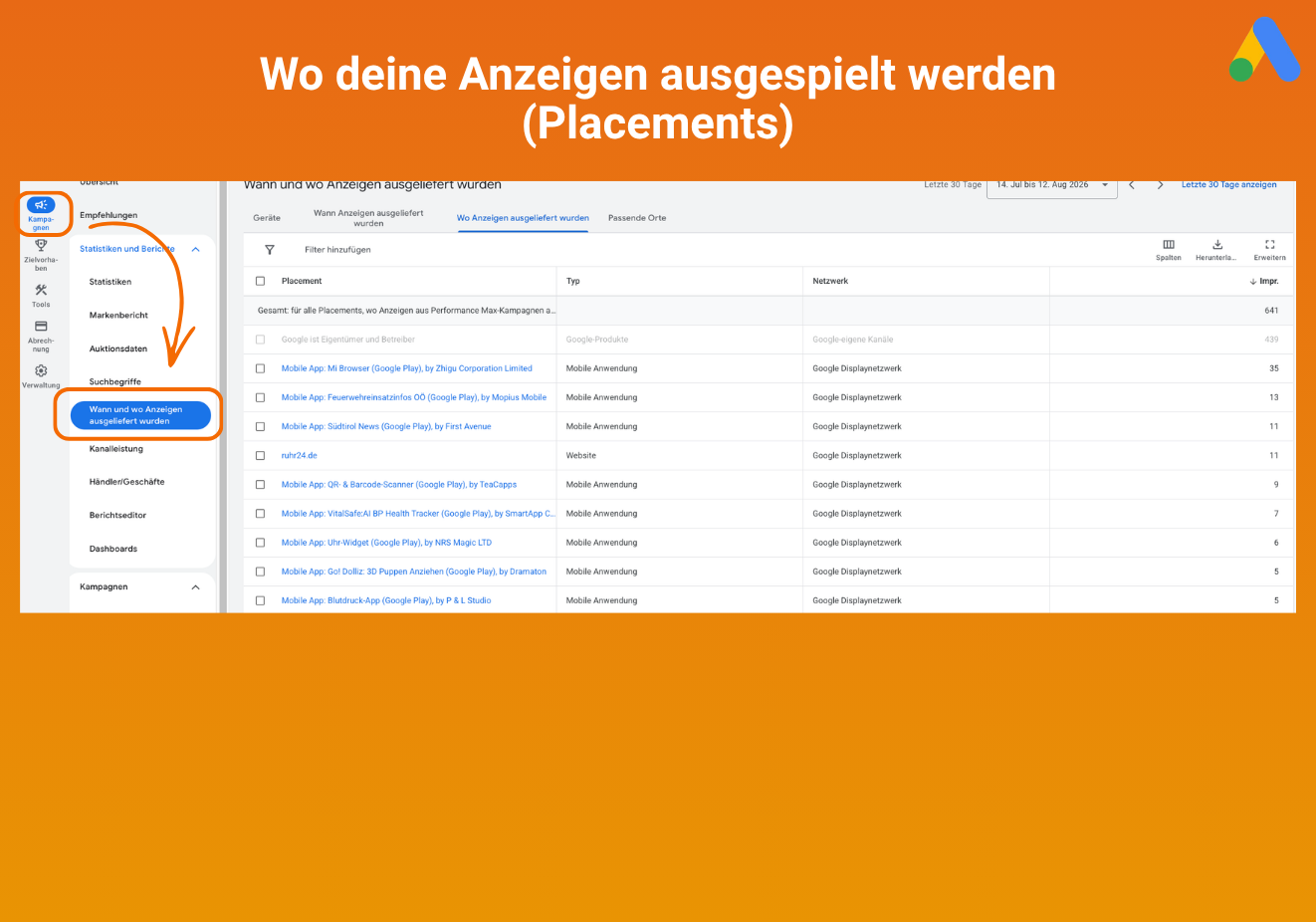Collapse Statistiken und Berichte section chevron
1316x922 pixels.
tap(196, 250)
